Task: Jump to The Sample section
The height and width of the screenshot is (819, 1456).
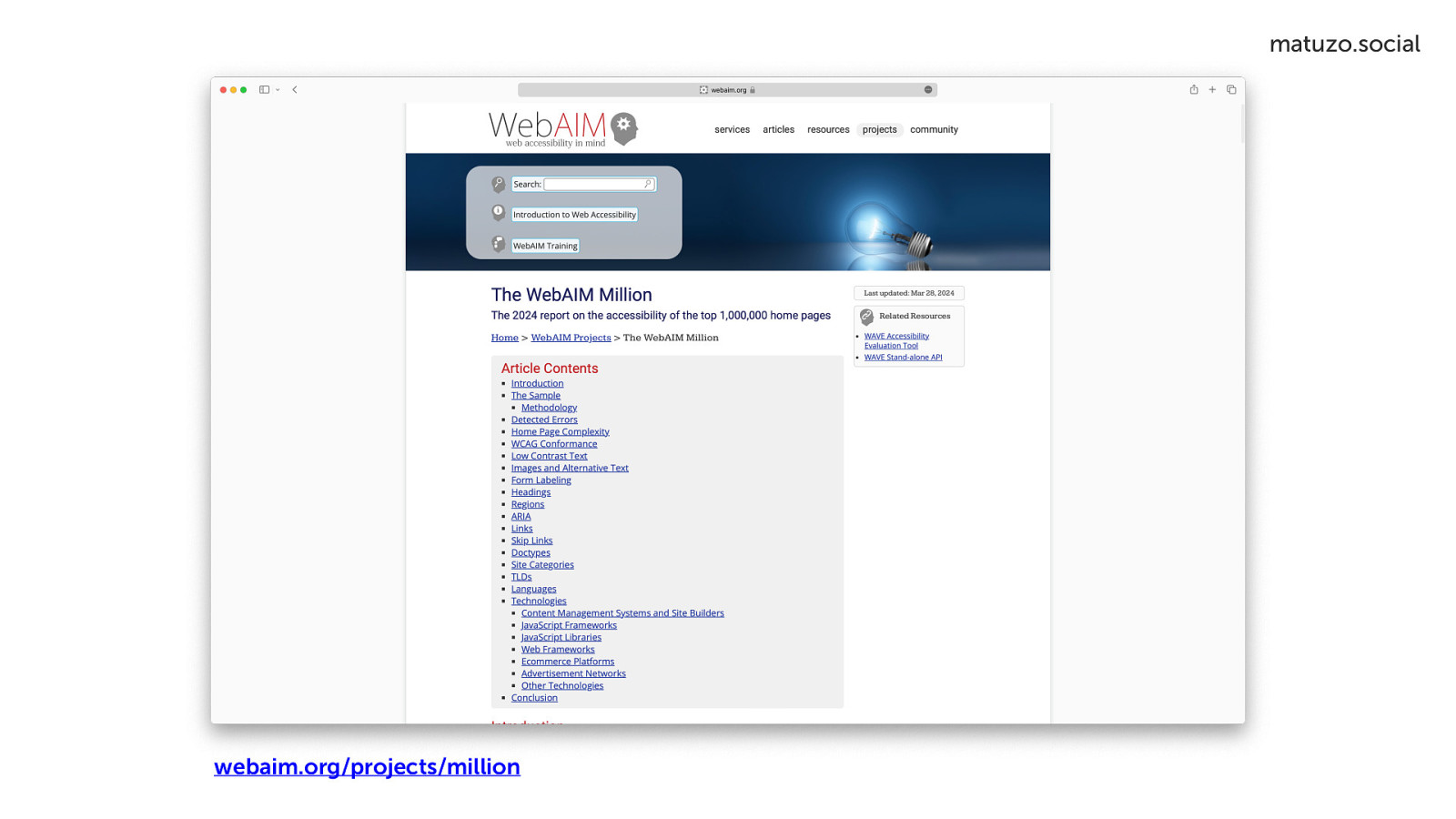Action: coord(535,395)
